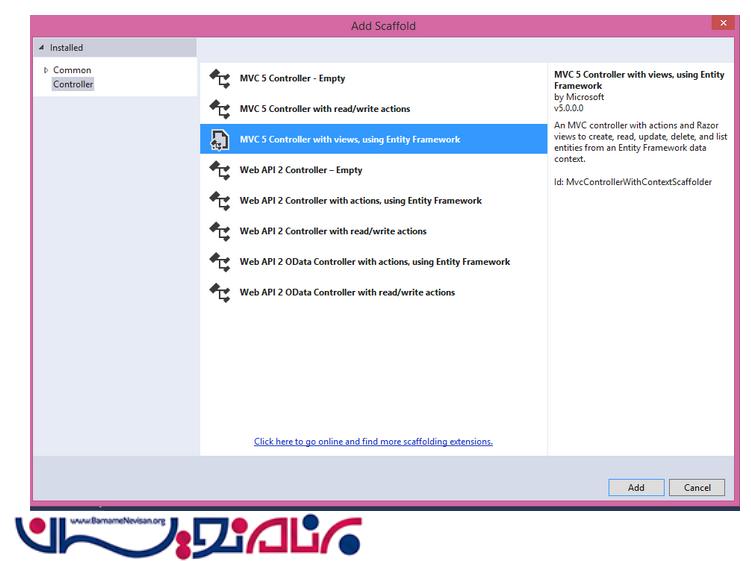Select Web API 2 Controller – Empty
751x561 pixels.
pyautogui.click(x=374, y=170)
